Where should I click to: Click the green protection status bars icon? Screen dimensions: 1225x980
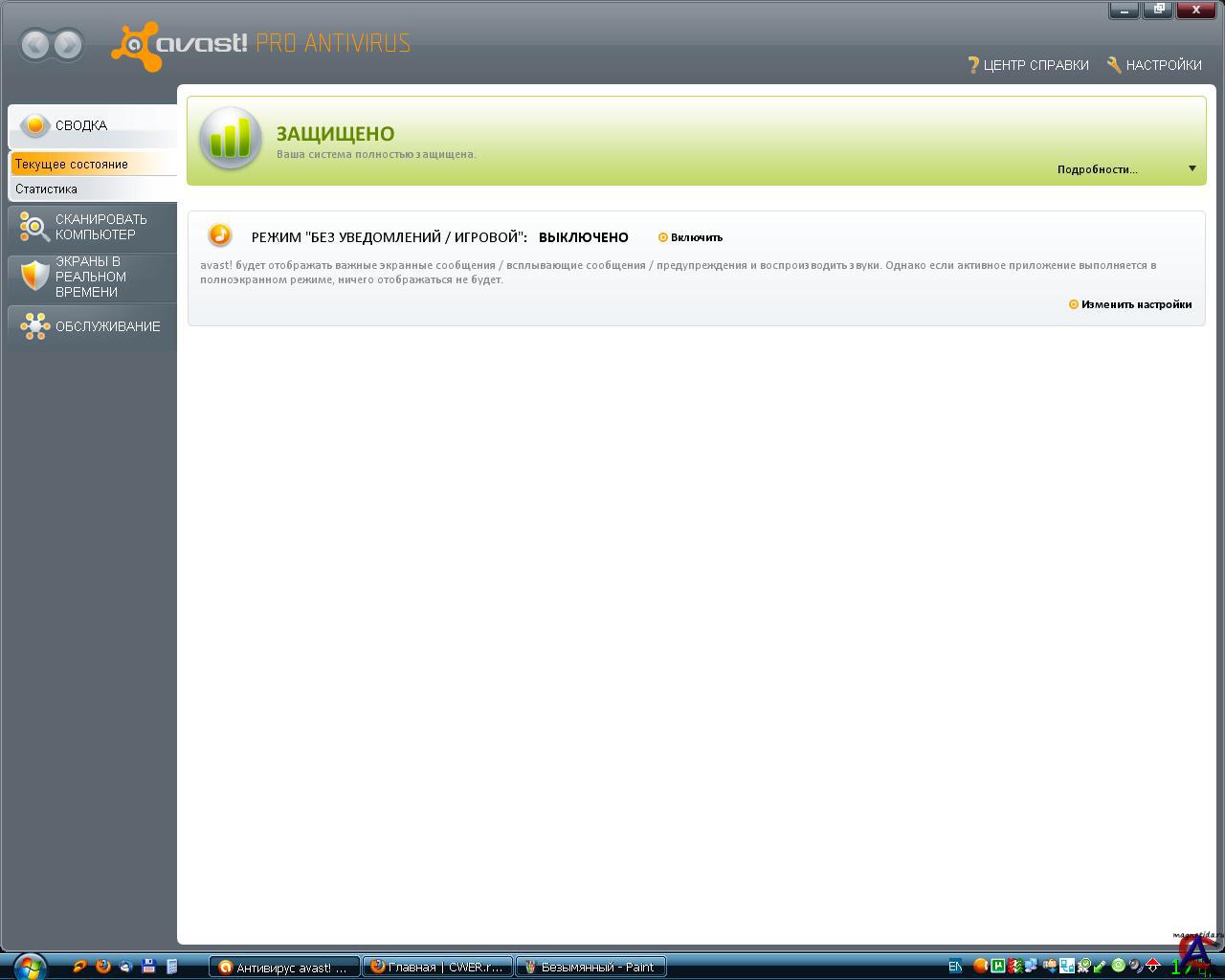pyautogui.click(x=231, y=140)
